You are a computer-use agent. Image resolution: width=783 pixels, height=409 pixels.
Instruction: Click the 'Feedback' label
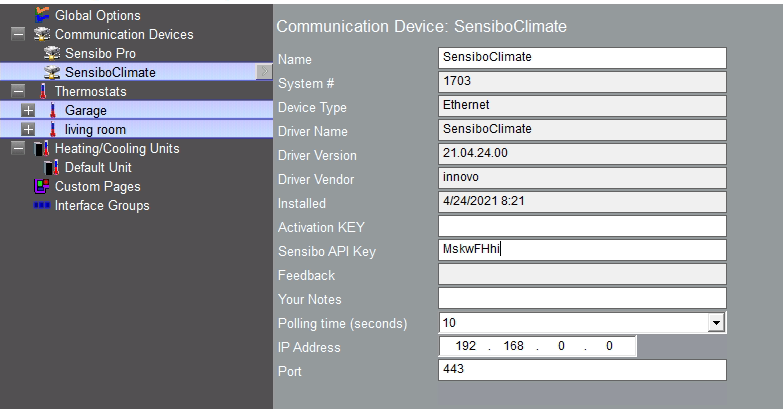click(x=306, y=275)
